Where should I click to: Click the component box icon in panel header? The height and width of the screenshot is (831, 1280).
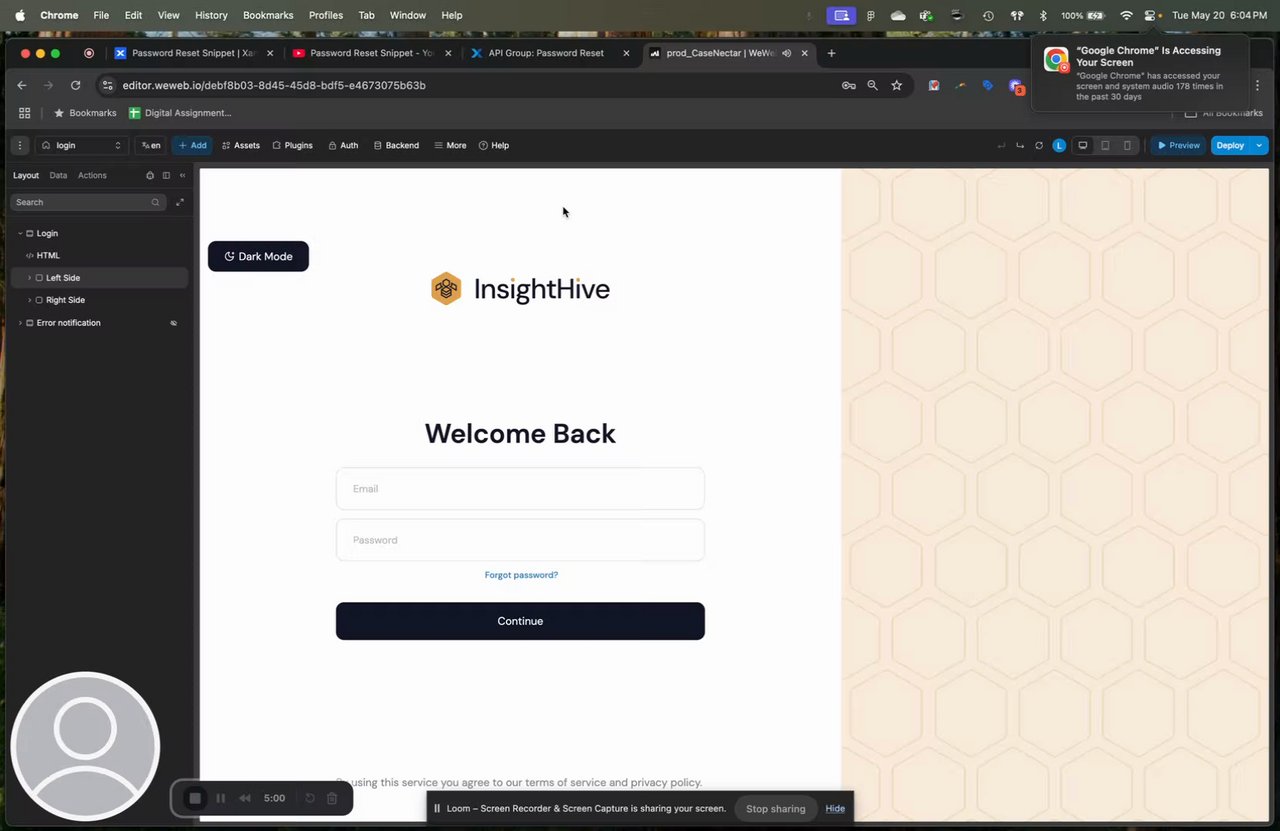point(150,175)
